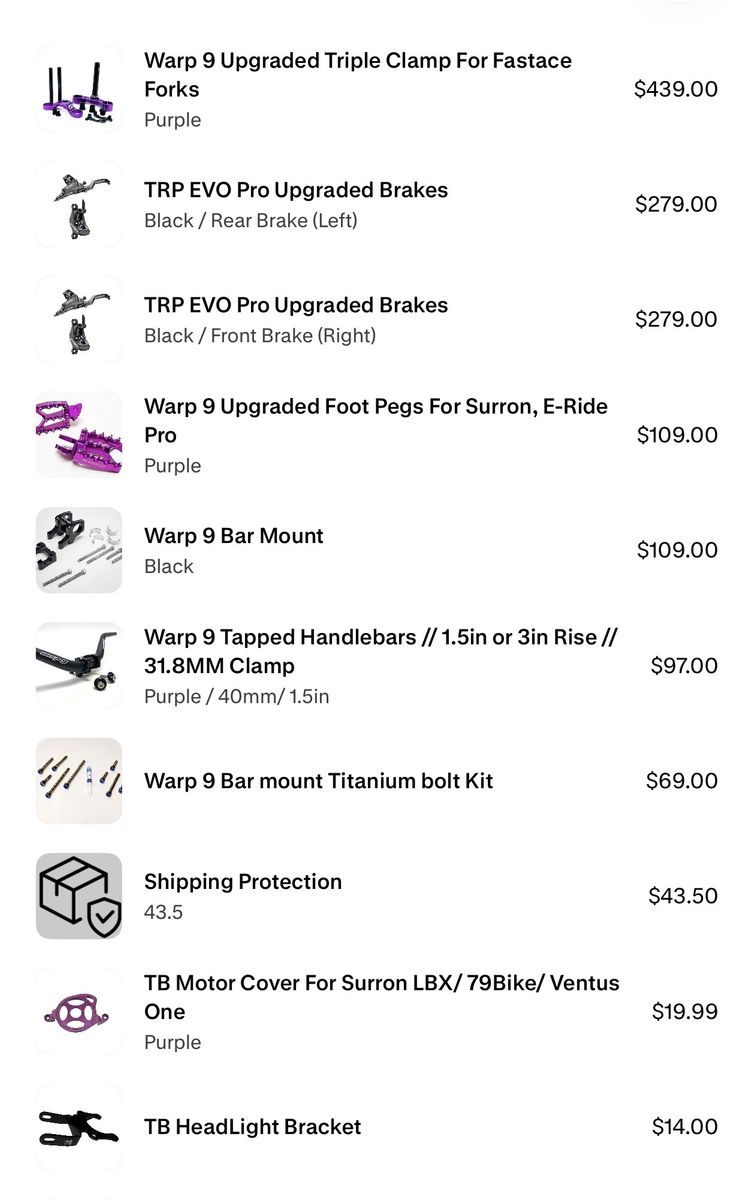
Task: Open Warp 9 Upgraded Triple Clamp title
Action: 358,75
